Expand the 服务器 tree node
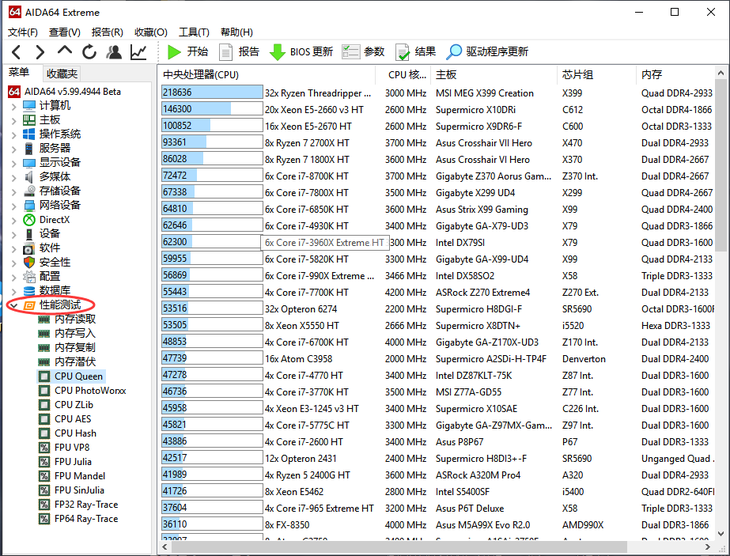Viewport: 730px width, 556px height. (14, 149)
